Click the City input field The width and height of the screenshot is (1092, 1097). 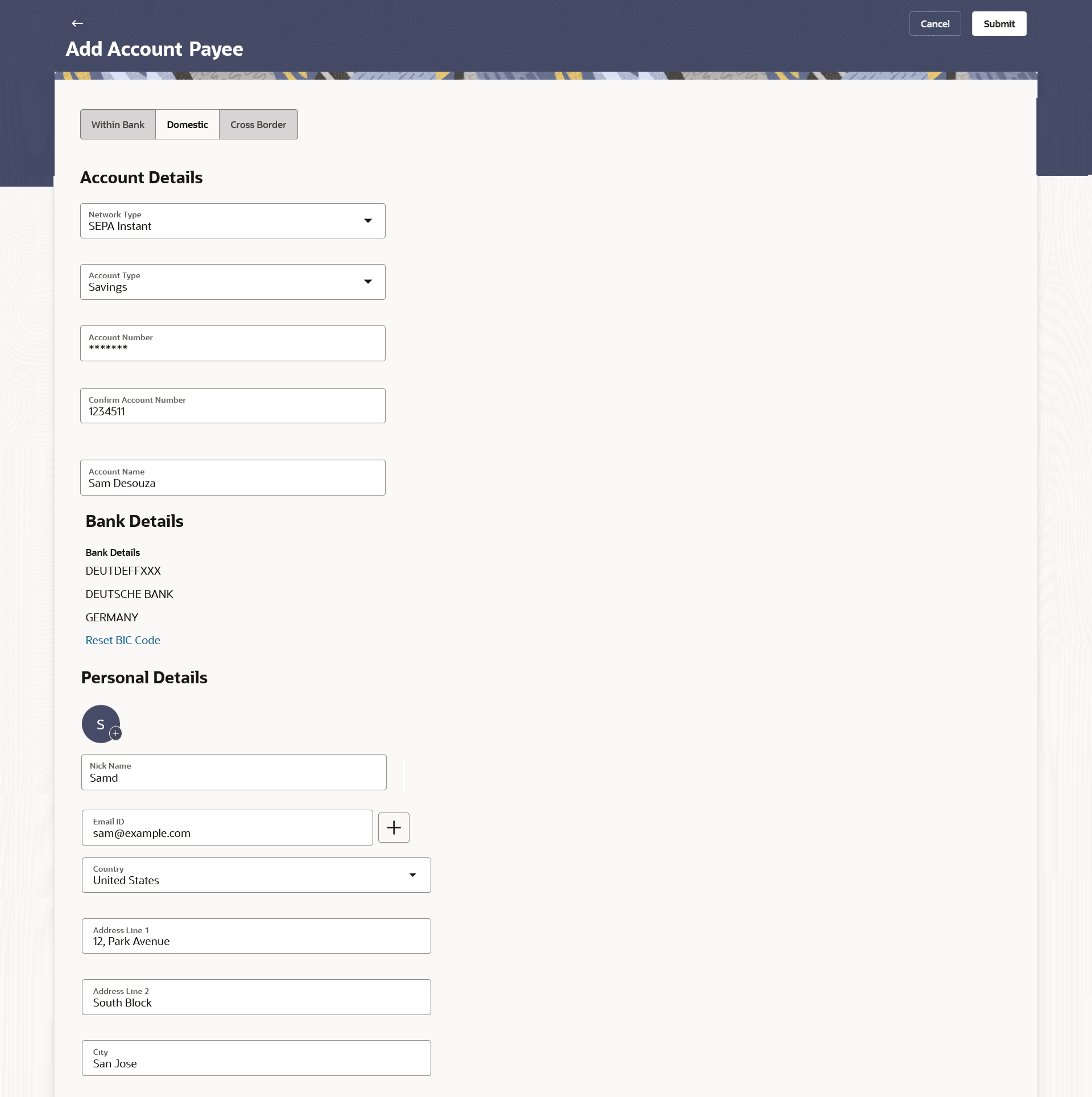coord(256,1058)
